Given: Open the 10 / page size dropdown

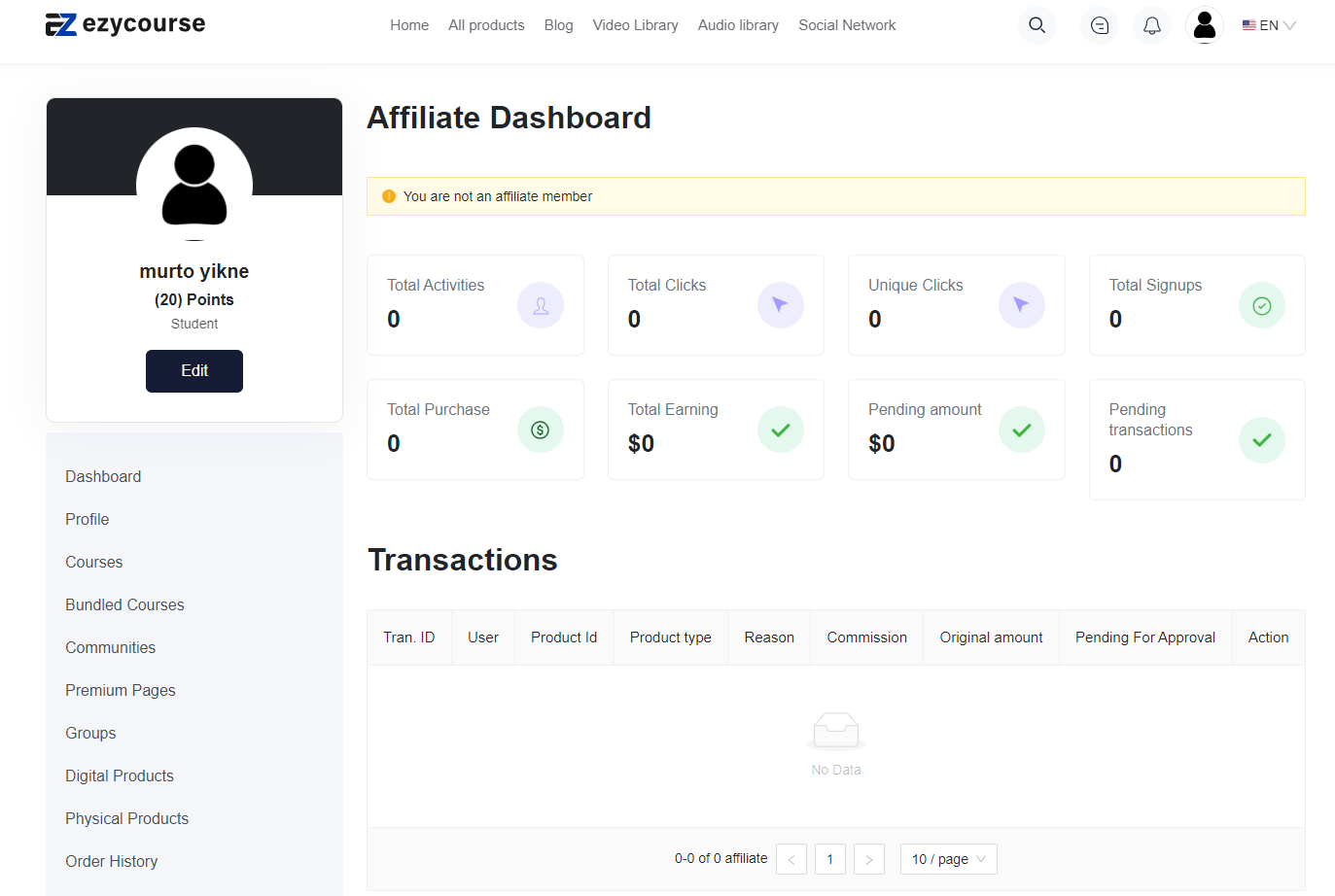Looking at the screenshot, I should tap(949, 859).
